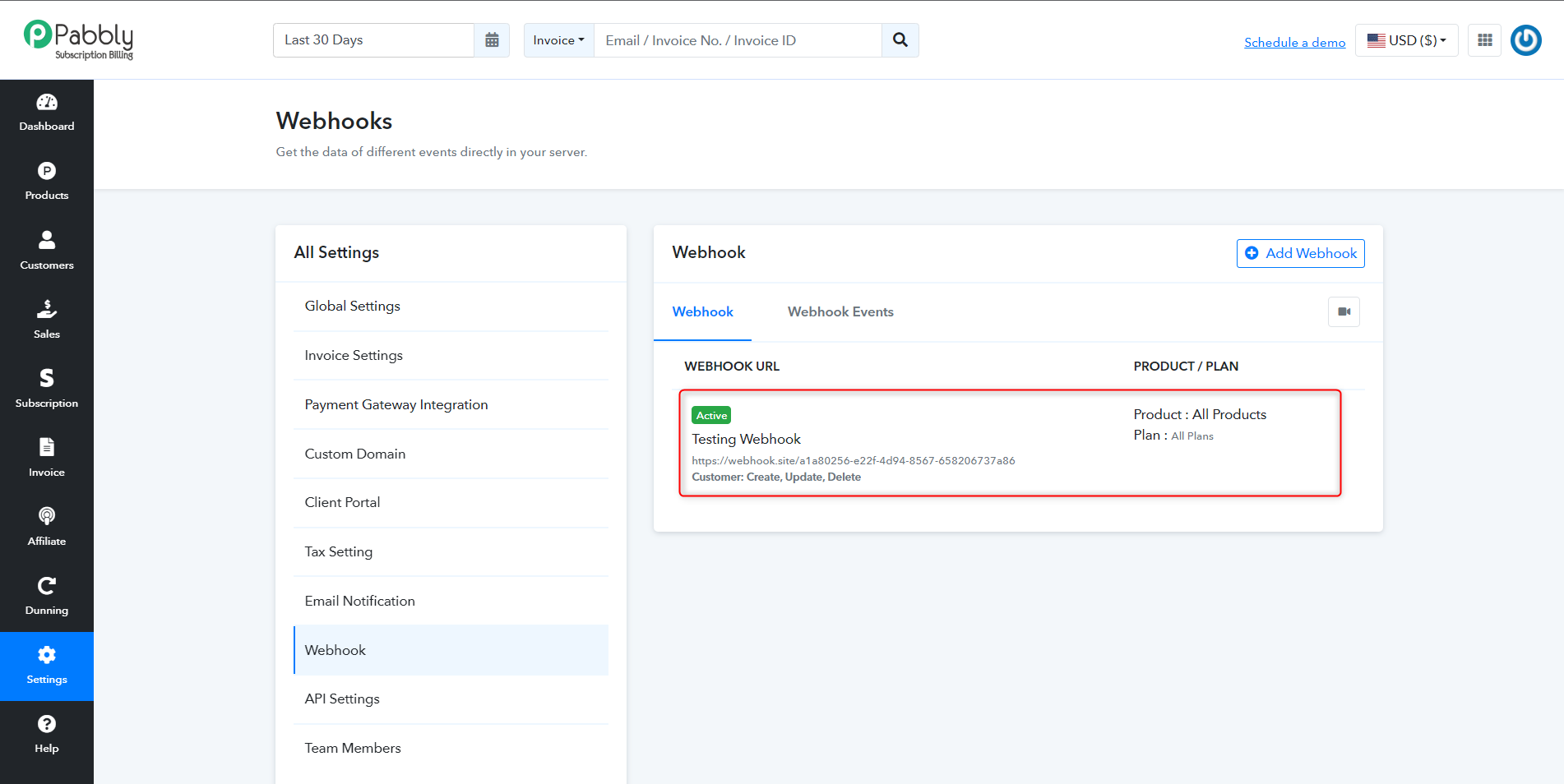Click the video tutorial camera icon

1344,311
